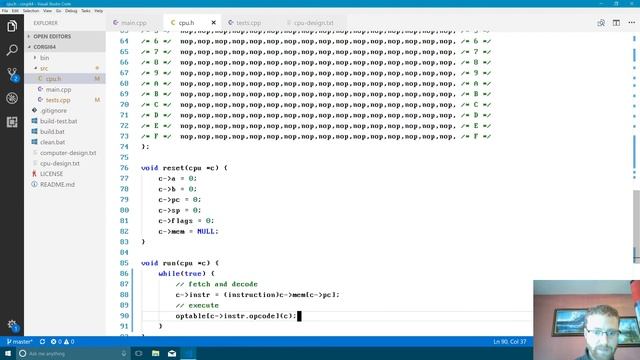Open Task View on the taskbar
The width and height of the screenshot is (640, 360).
139,353
